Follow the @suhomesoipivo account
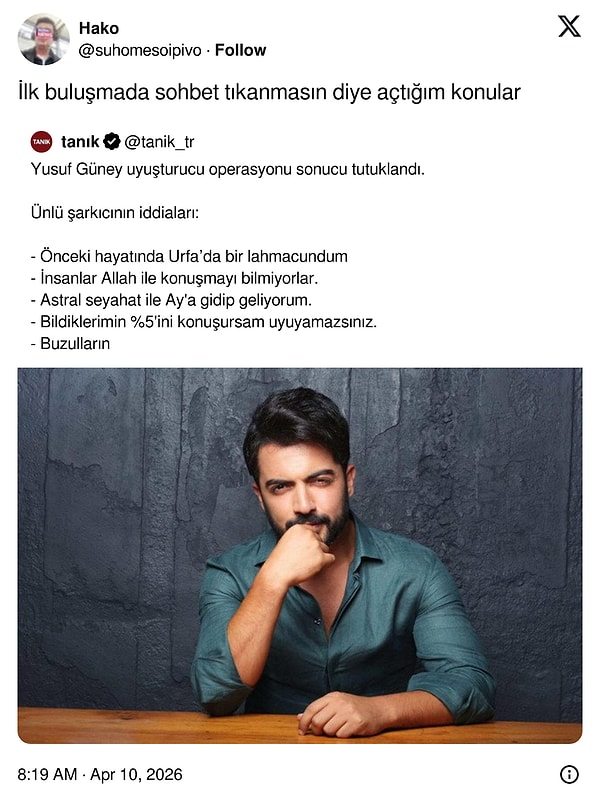Screen dimensions: 600x805 (240, 50)
